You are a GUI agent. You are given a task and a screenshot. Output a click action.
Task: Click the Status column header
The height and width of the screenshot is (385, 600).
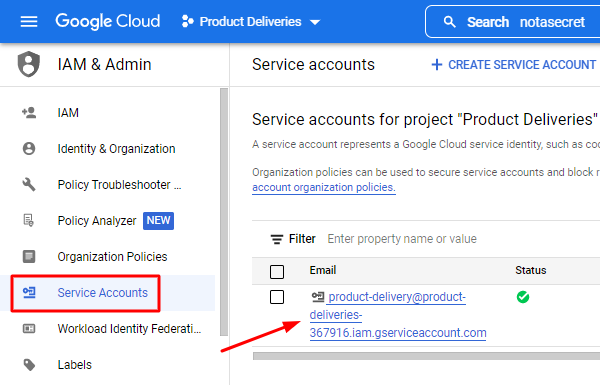pyautogui.click(x=530, y=270)
